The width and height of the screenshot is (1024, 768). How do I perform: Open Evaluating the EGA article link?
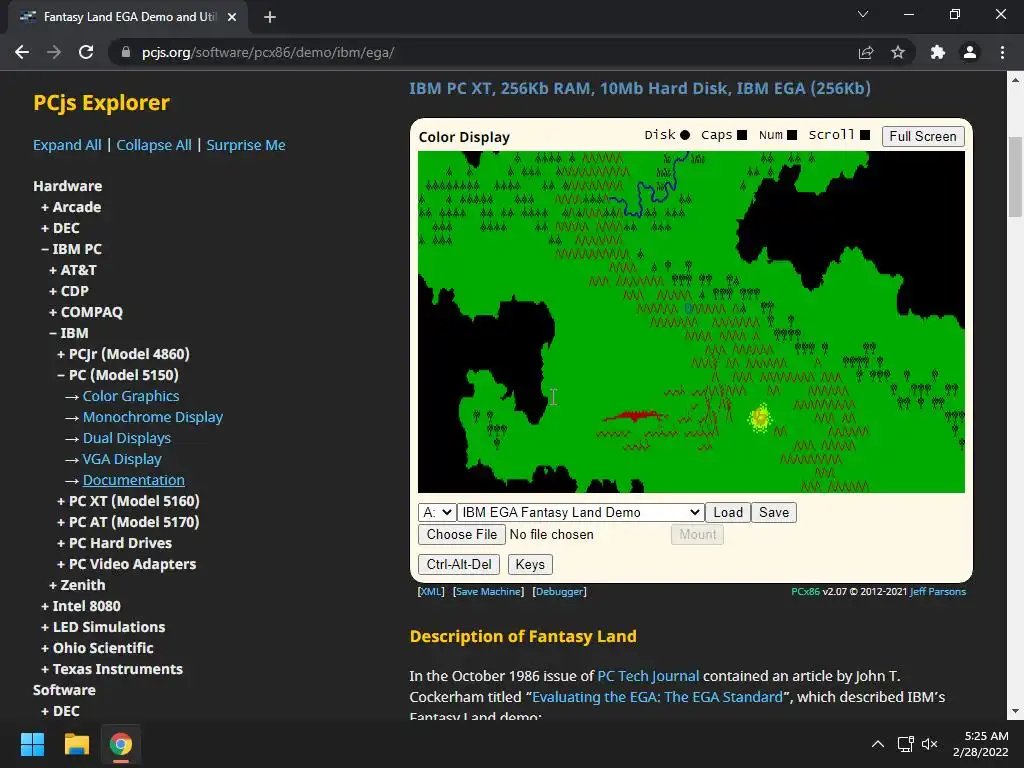(657, 697)
